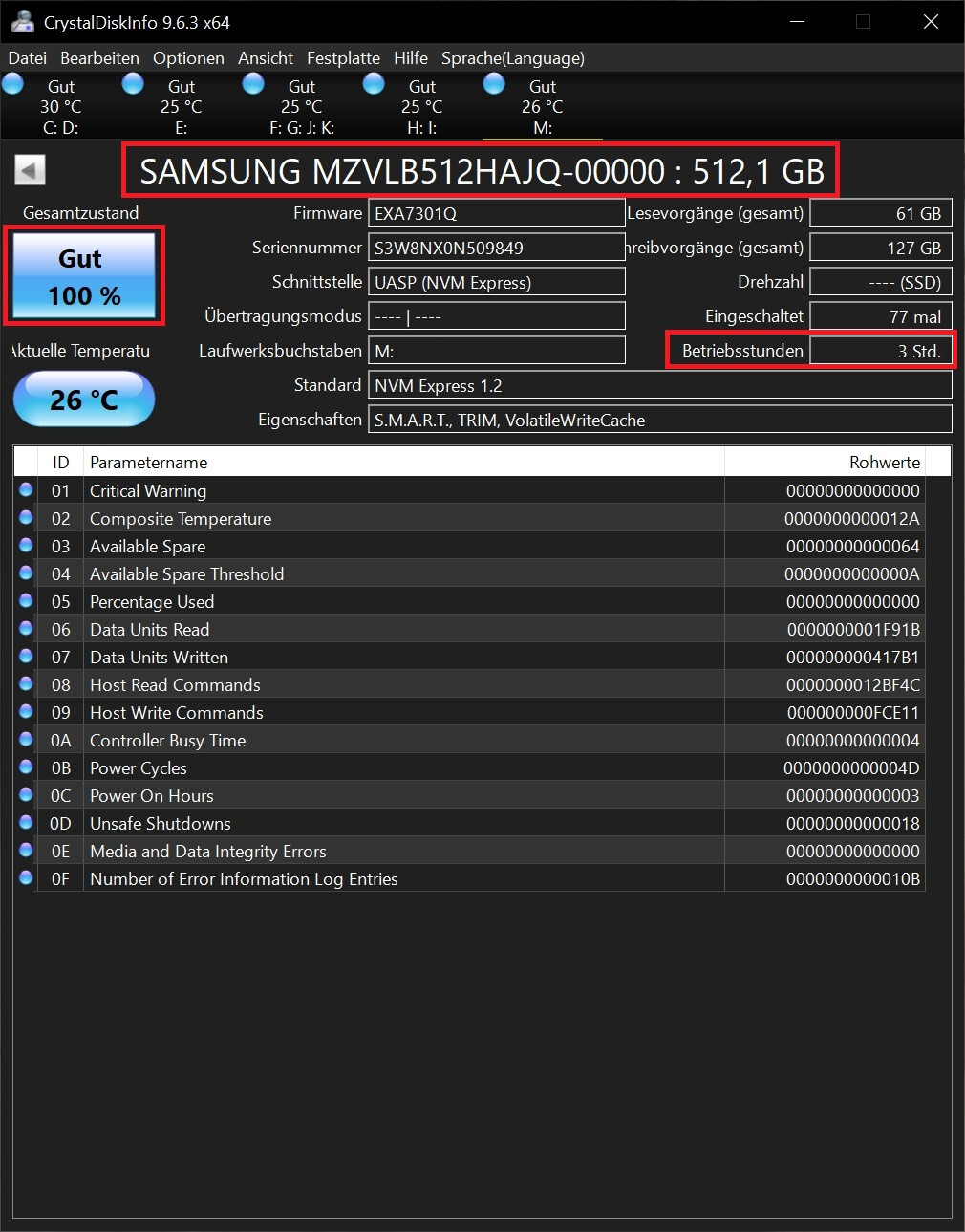Open the Optionen menu
Image resolution: width=965 pixels, height=1232 pixels.
tap(188, 58)
